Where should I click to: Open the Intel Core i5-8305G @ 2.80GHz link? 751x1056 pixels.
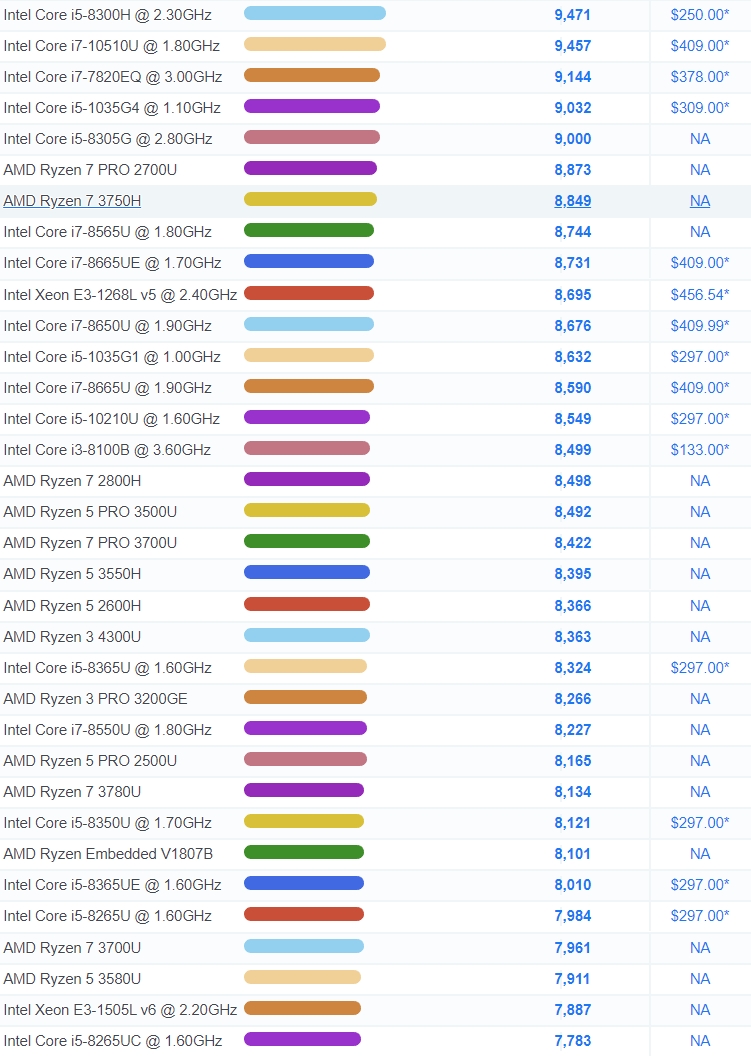click(108, 139)
